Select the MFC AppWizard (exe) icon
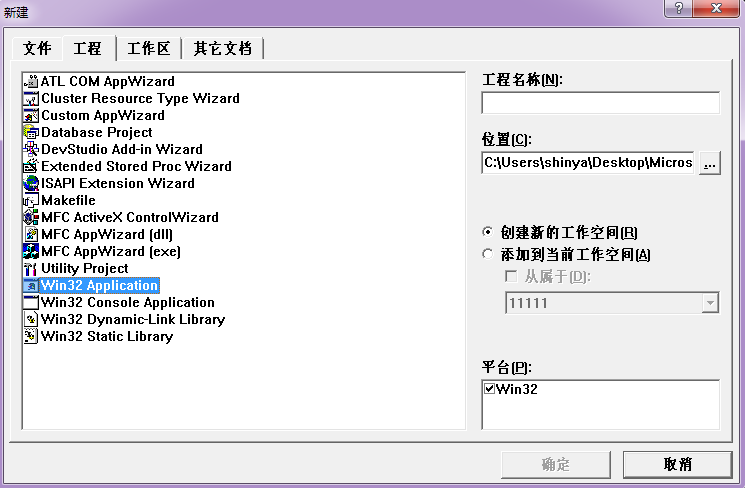The image size is (745, 488). pos(31,252)
